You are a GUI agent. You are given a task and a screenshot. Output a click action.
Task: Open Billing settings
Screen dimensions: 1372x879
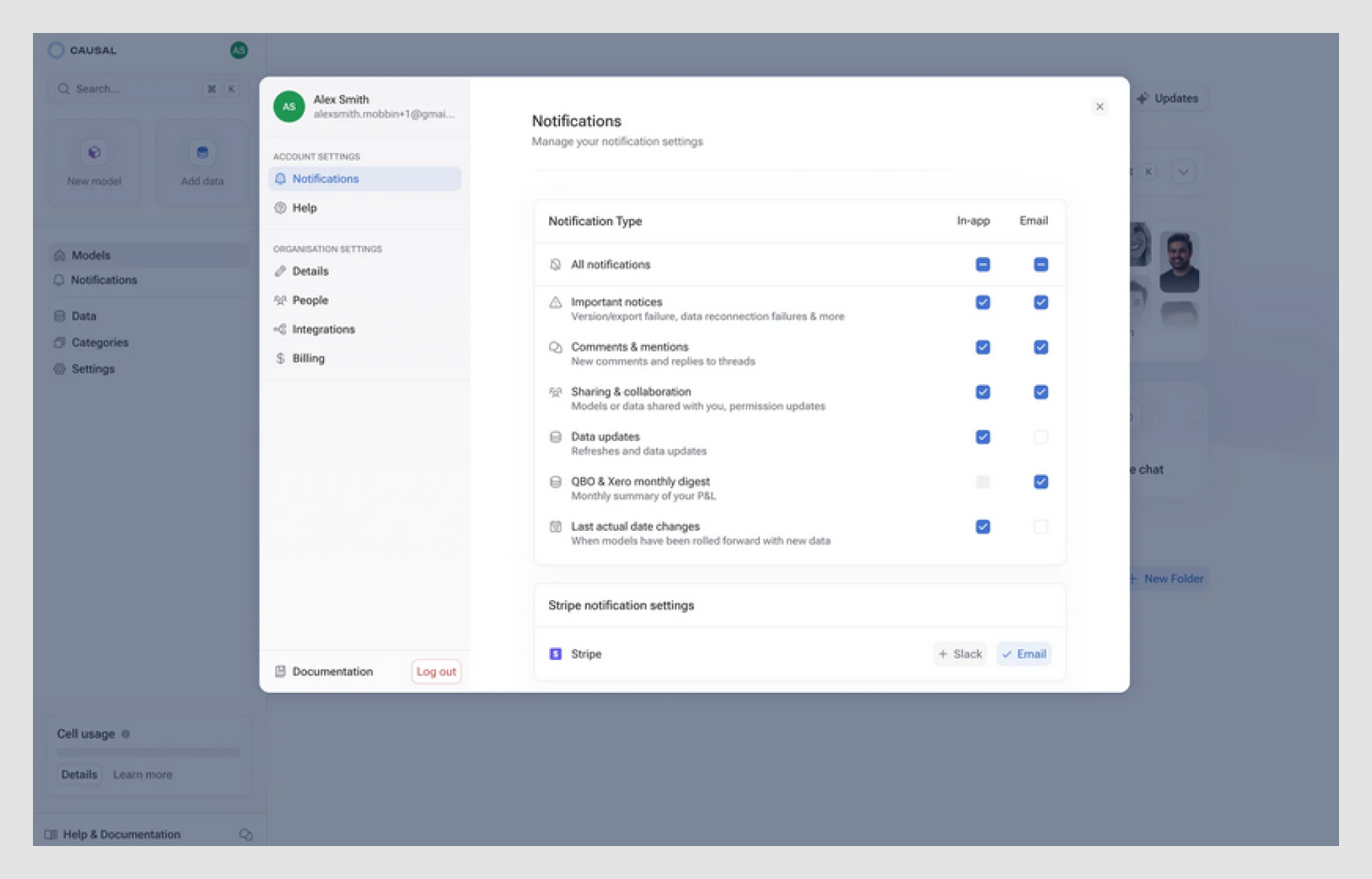(x=364, y=358)
